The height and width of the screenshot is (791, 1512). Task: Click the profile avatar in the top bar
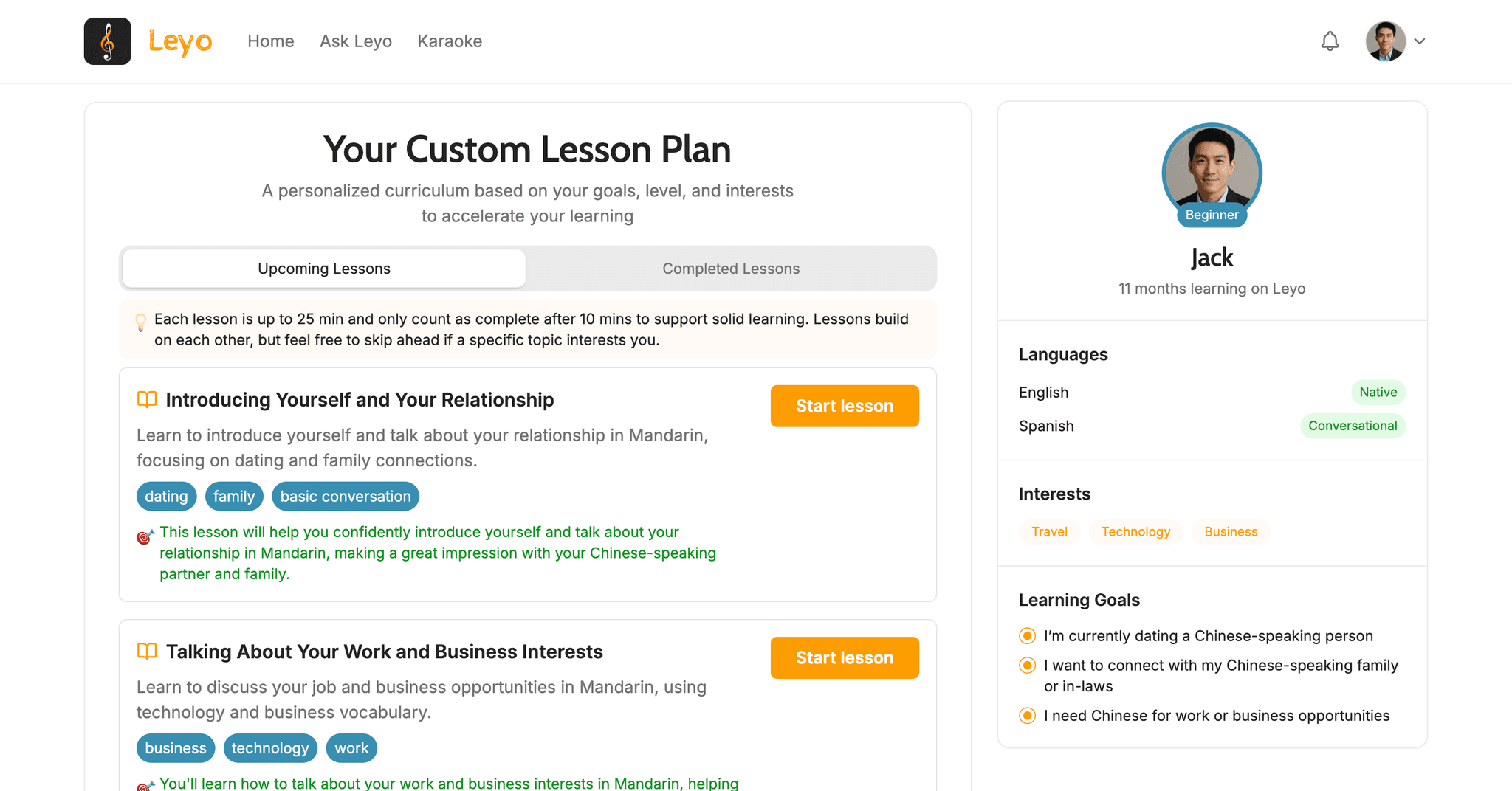pyautogui.click(x=1384, y=41)
